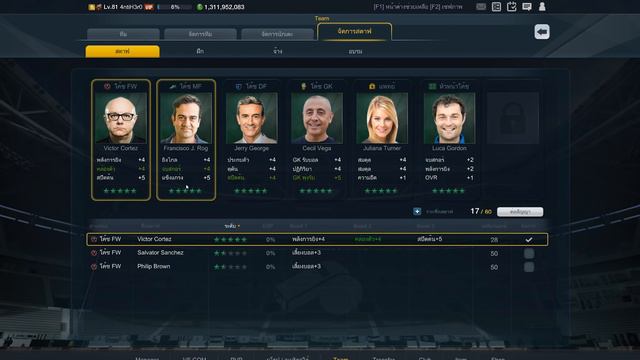The image size is (640, 360).
Task: Open the third main tab under Team
Action: (277, 34)
